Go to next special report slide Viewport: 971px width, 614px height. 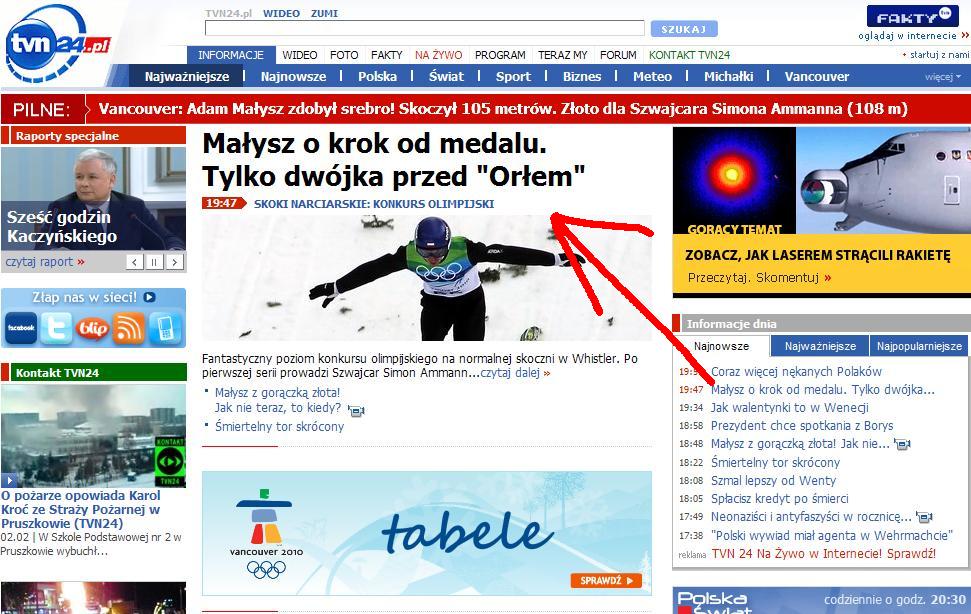pyautogui.click(x=175, y=262)
